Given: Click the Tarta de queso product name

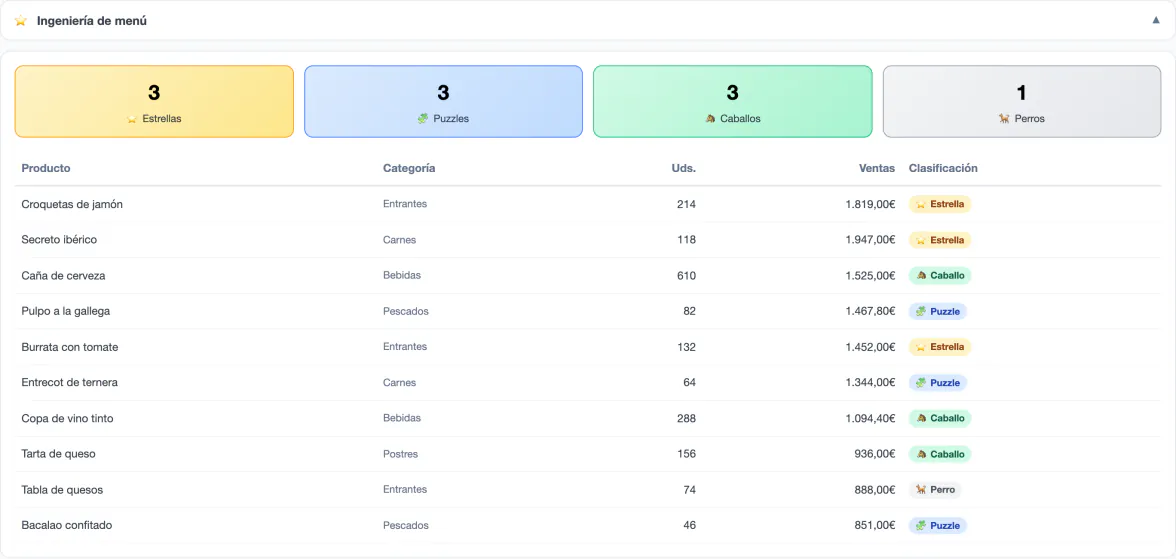Looking at the screenshot, I should point(58,454).
